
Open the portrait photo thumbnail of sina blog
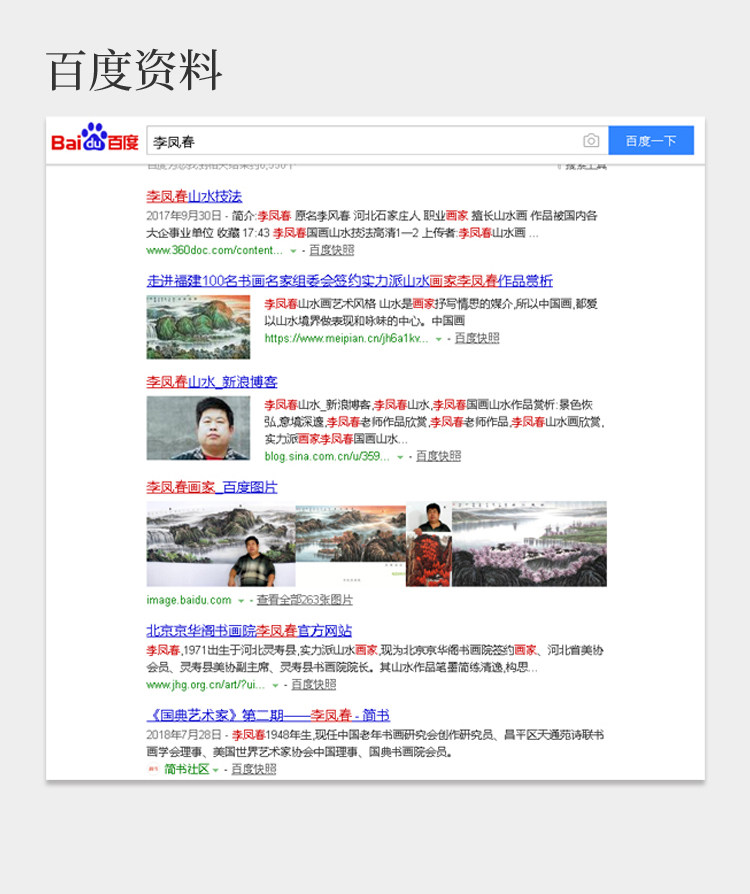(198, 428)
